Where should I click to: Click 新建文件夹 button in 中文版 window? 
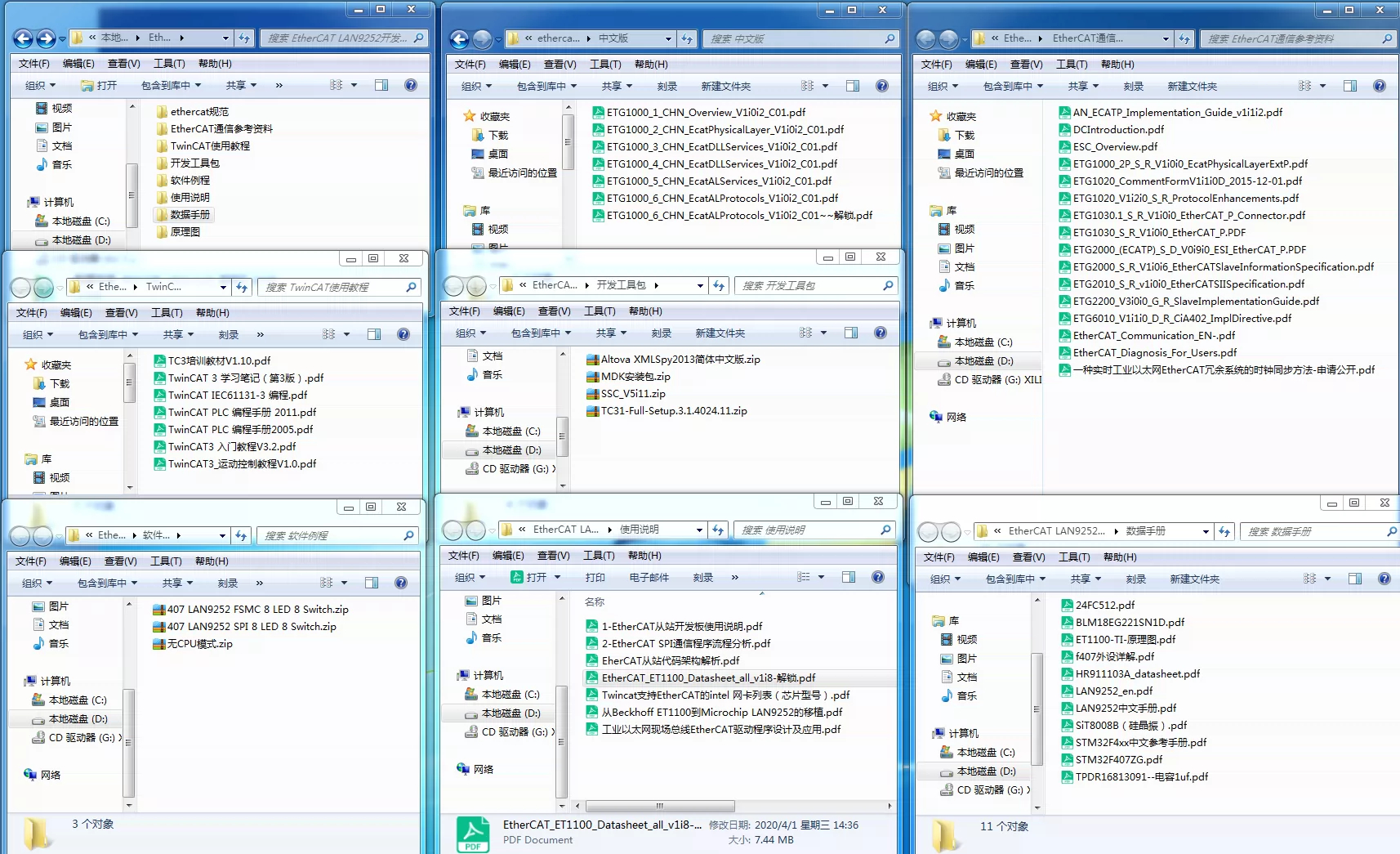click(726, 86)
